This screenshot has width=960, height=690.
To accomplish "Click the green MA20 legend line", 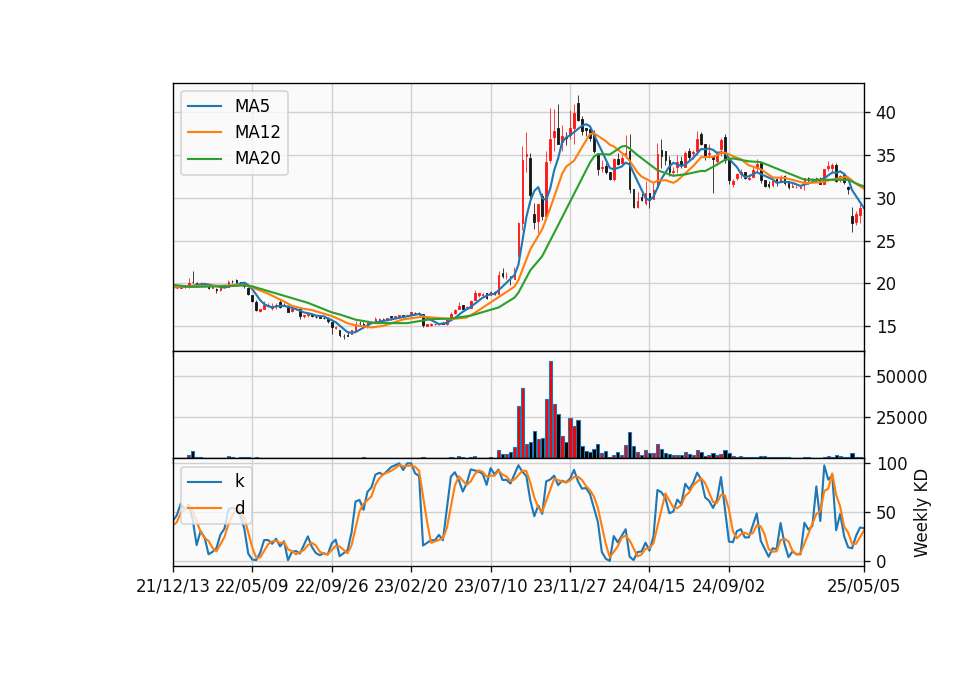I will click(x=204, y=158).
